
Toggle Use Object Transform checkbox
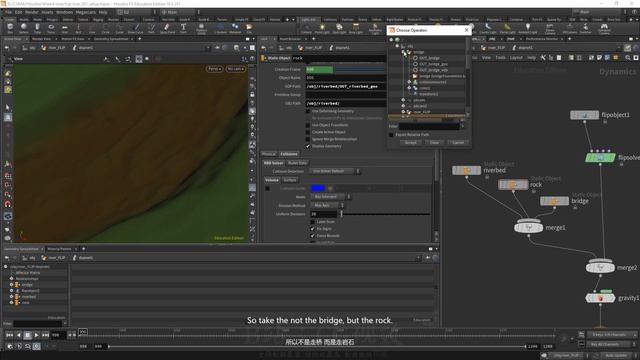[x=308, y=125]
